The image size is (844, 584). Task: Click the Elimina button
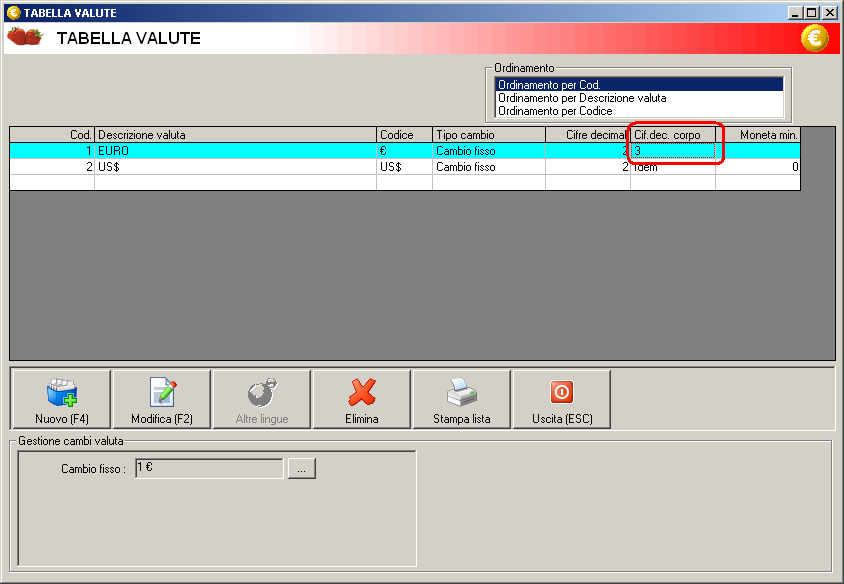[x=362, y=399]
